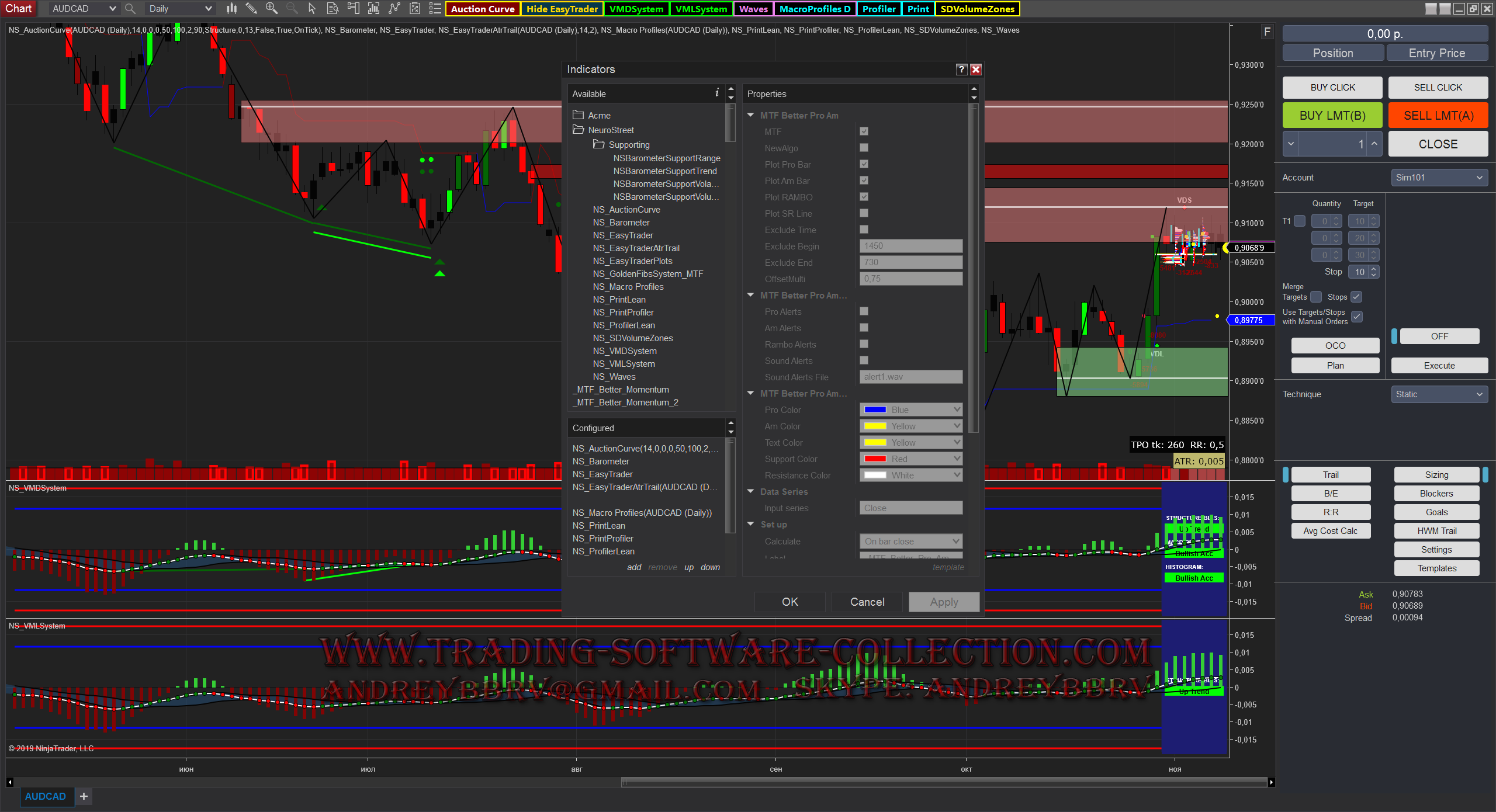Open the Indicators toolbar icon

(x=394, y=8)
